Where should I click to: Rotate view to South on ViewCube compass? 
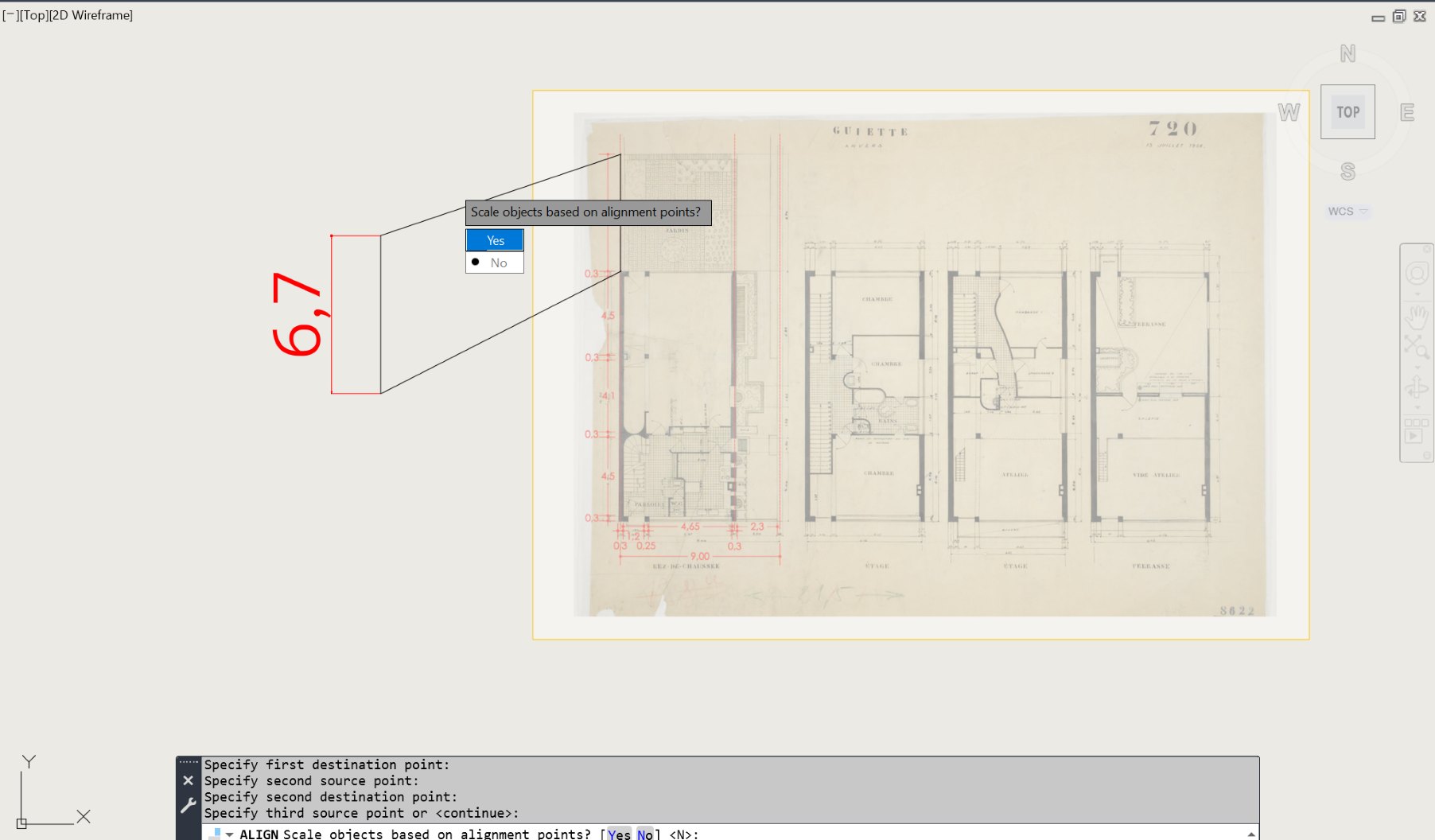[1347, 171]
